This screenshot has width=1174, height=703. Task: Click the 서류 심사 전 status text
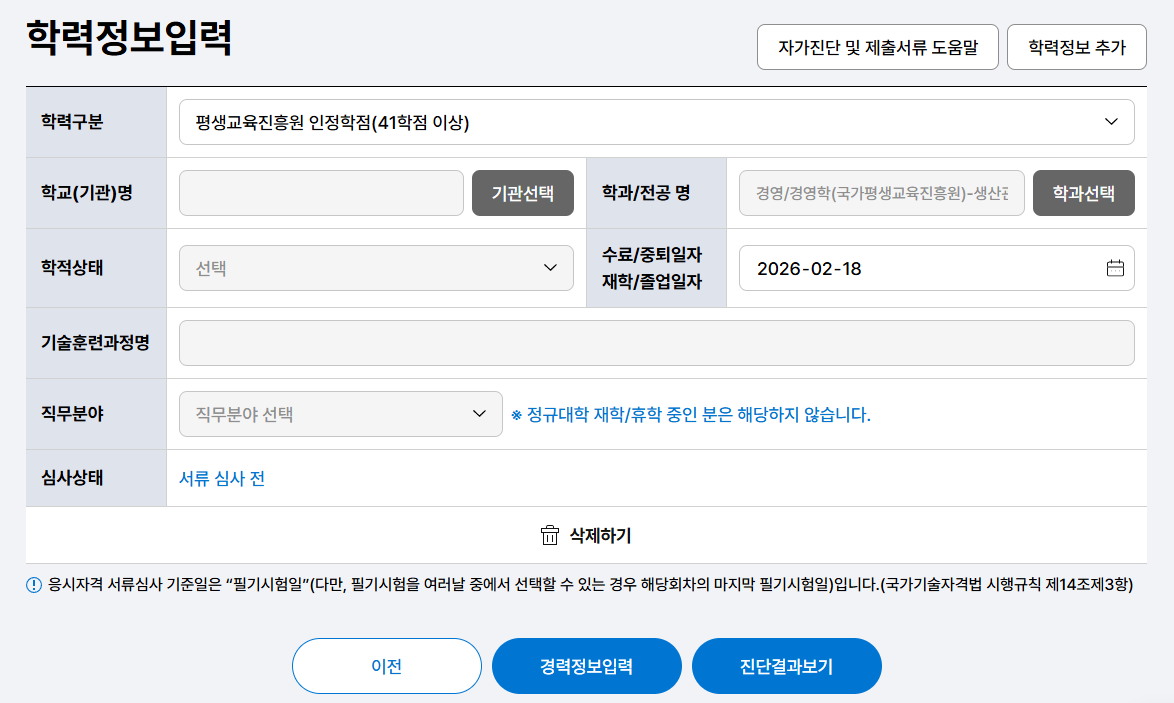click(222, 478)
